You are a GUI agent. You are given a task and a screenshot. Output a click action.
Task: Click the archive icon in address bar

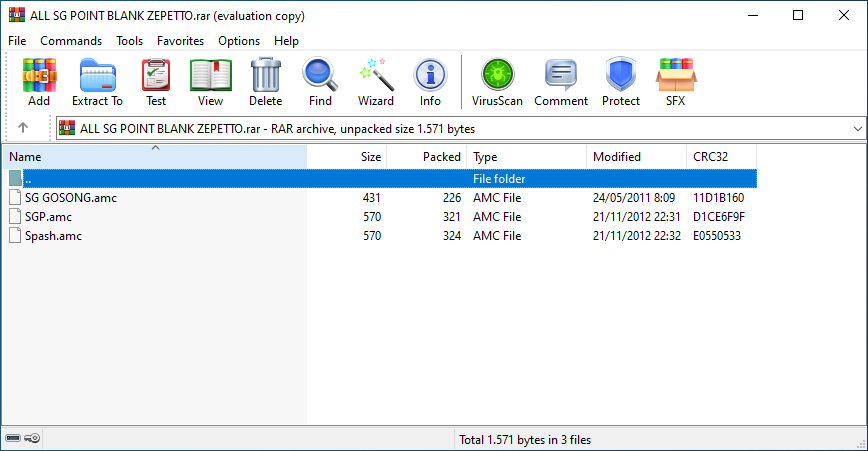coord(67,128)
